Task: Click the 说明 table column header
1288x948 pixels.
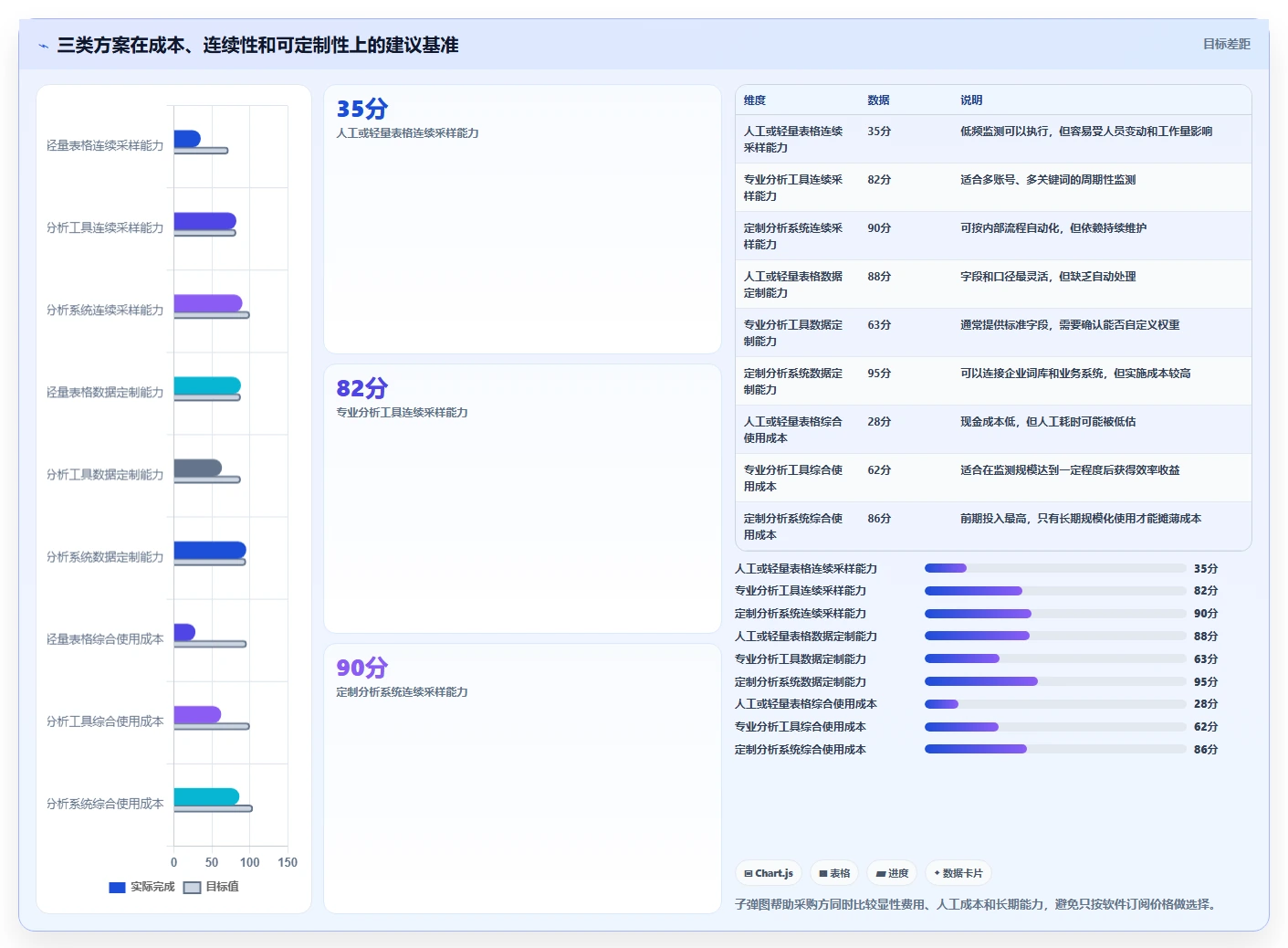Action: coord(971,100)
